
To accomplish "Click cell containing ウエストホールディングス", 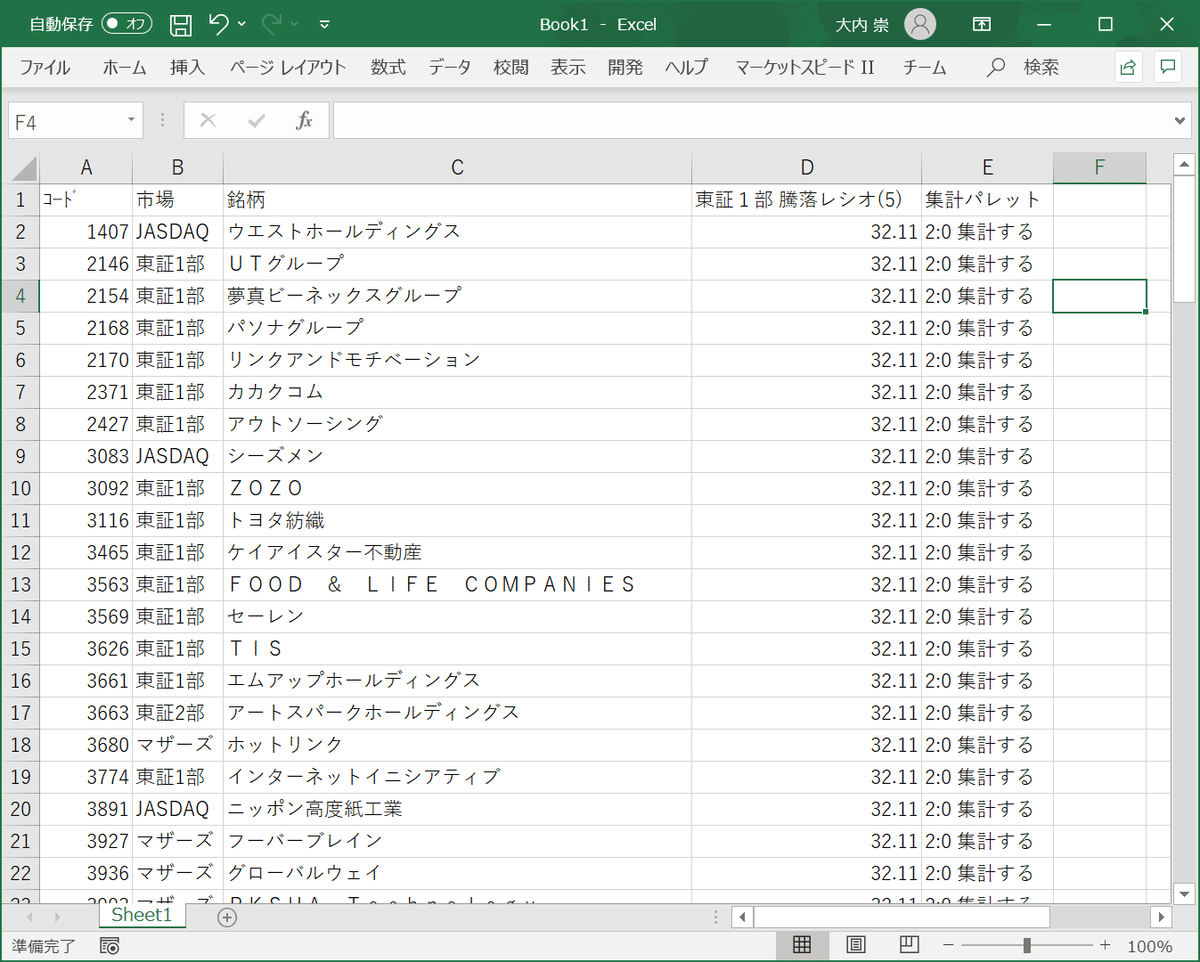I will (457, 232).
